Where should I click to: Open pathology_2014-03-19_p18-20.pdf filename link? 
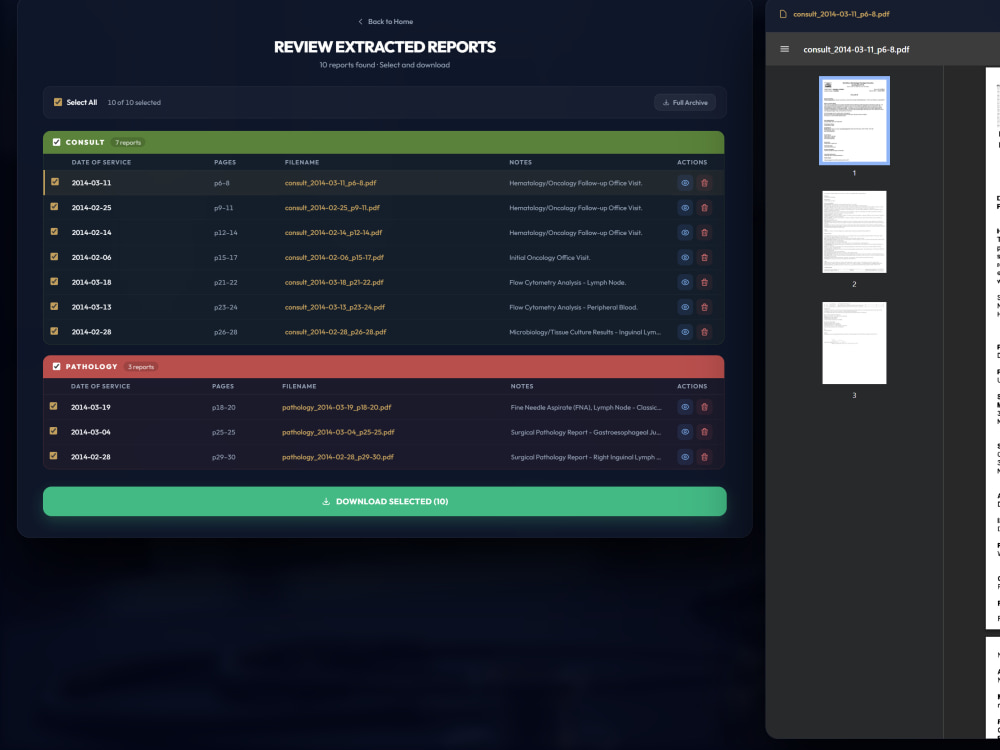point(337,407)
